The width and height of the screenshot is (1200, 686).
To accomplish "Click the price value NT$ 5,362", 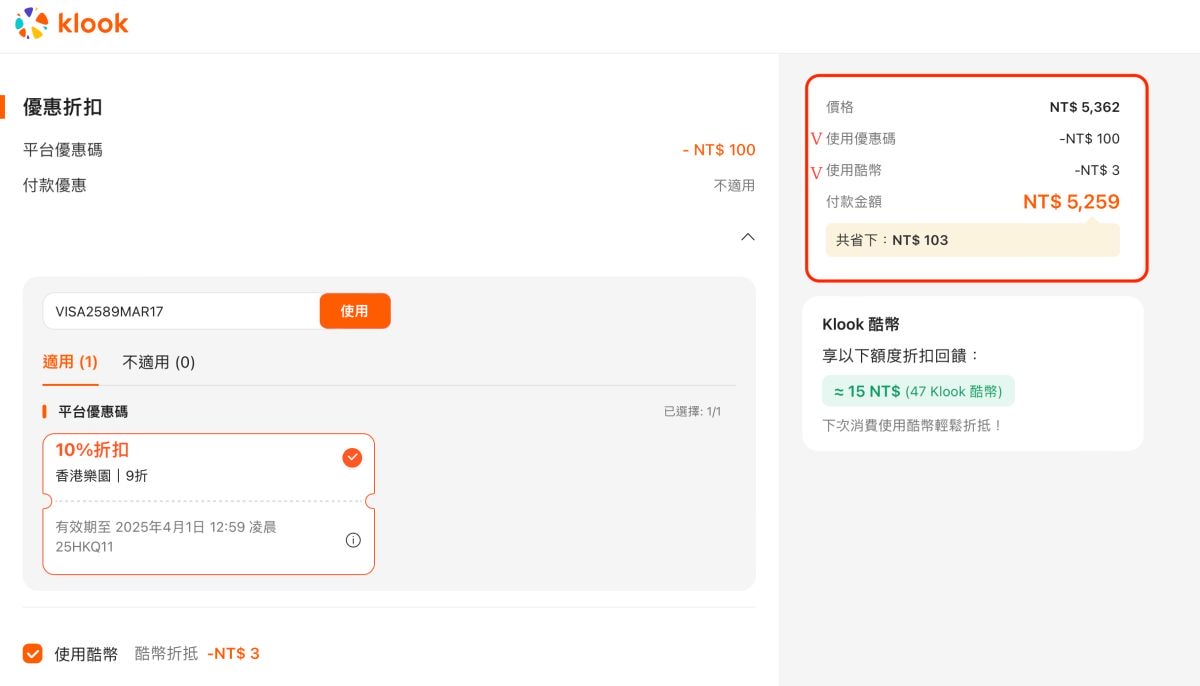I will tap(1085, 107).
